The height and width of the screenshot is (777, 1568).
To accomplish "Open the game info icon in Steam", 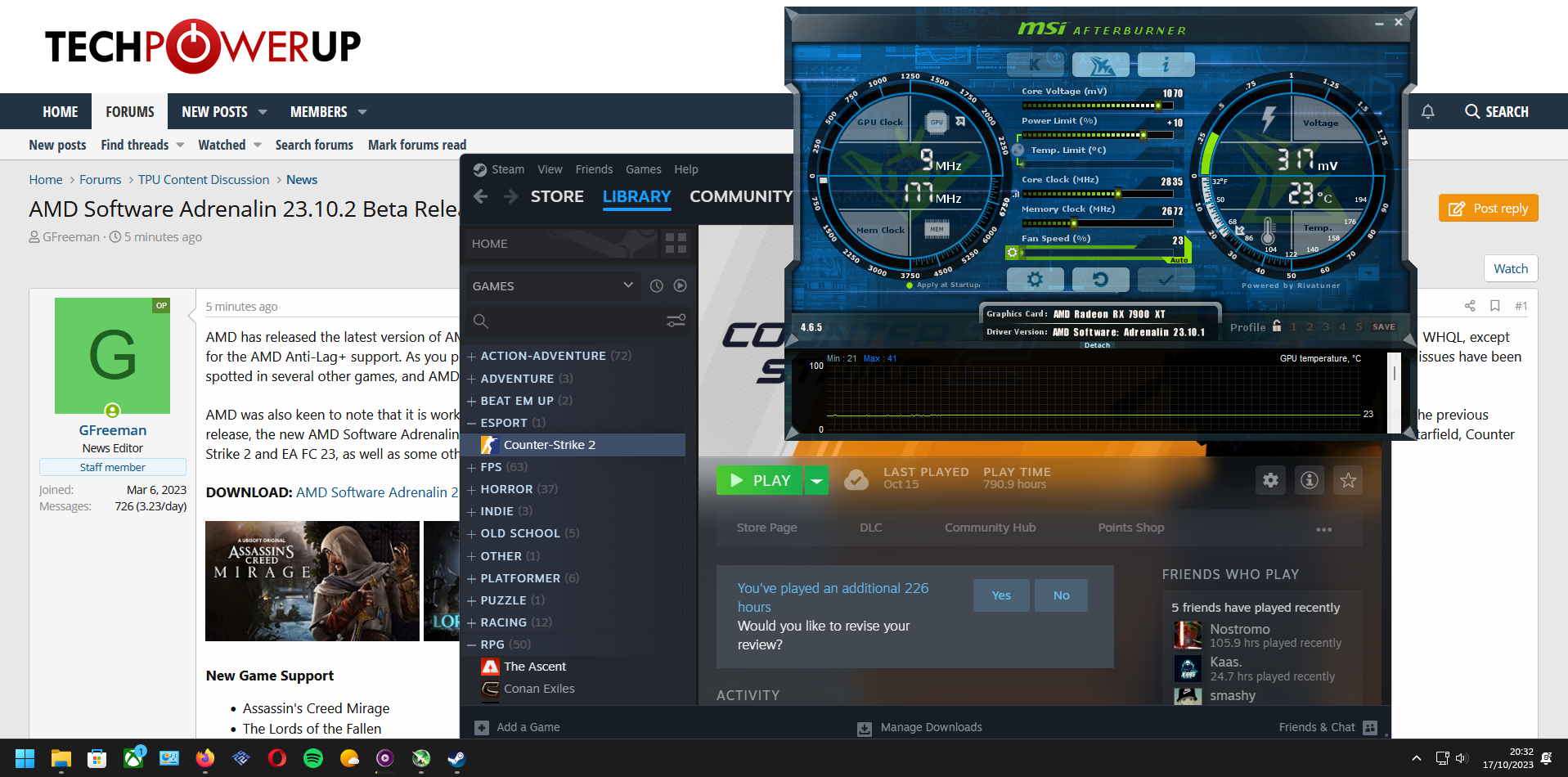I will [x=1310, y=480].
